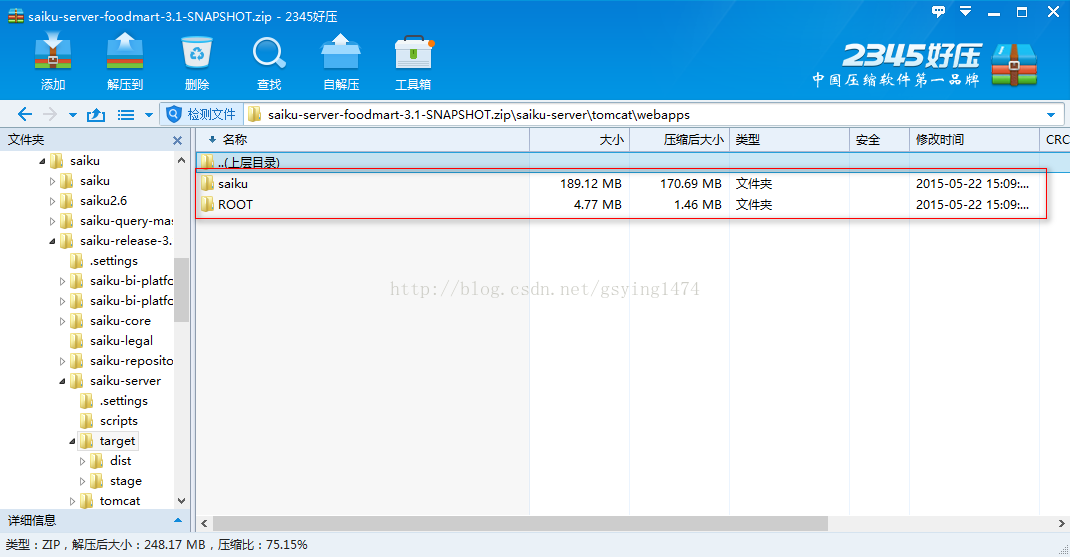The image size is (1070, 557).
Task: Click horizontal scrollbar left arrow
Action: pos(204,524)
